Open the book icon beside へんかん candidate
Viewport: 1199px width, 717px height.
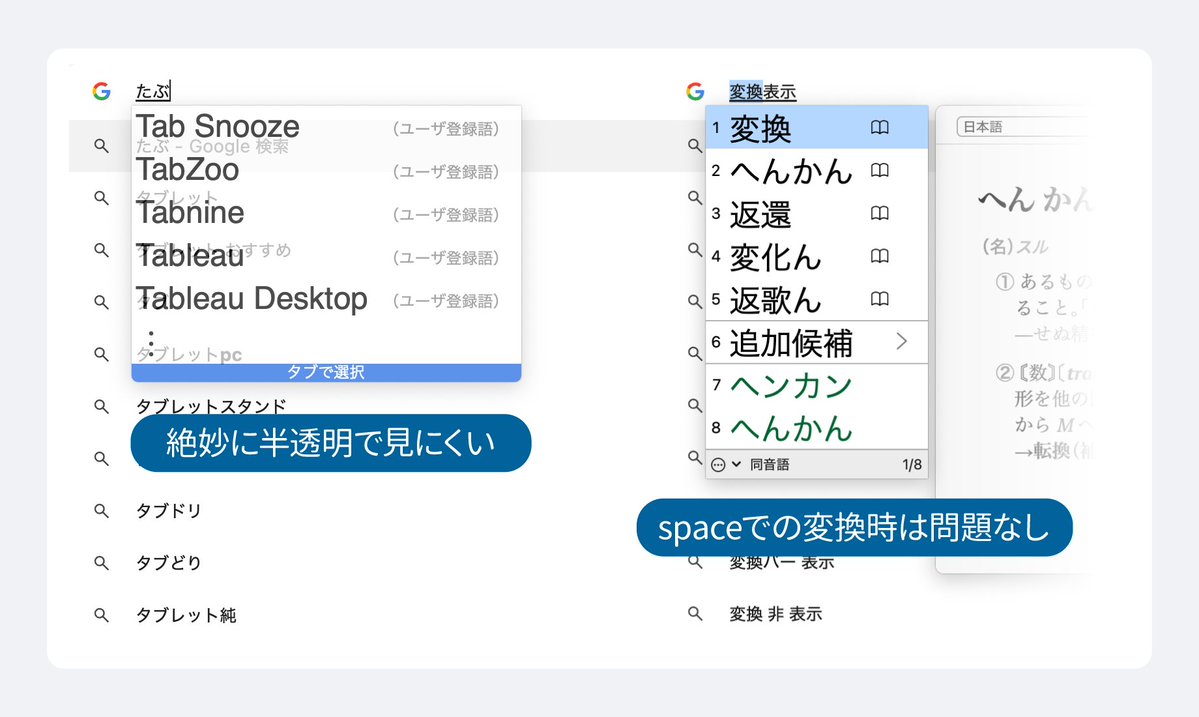point(879,170)
